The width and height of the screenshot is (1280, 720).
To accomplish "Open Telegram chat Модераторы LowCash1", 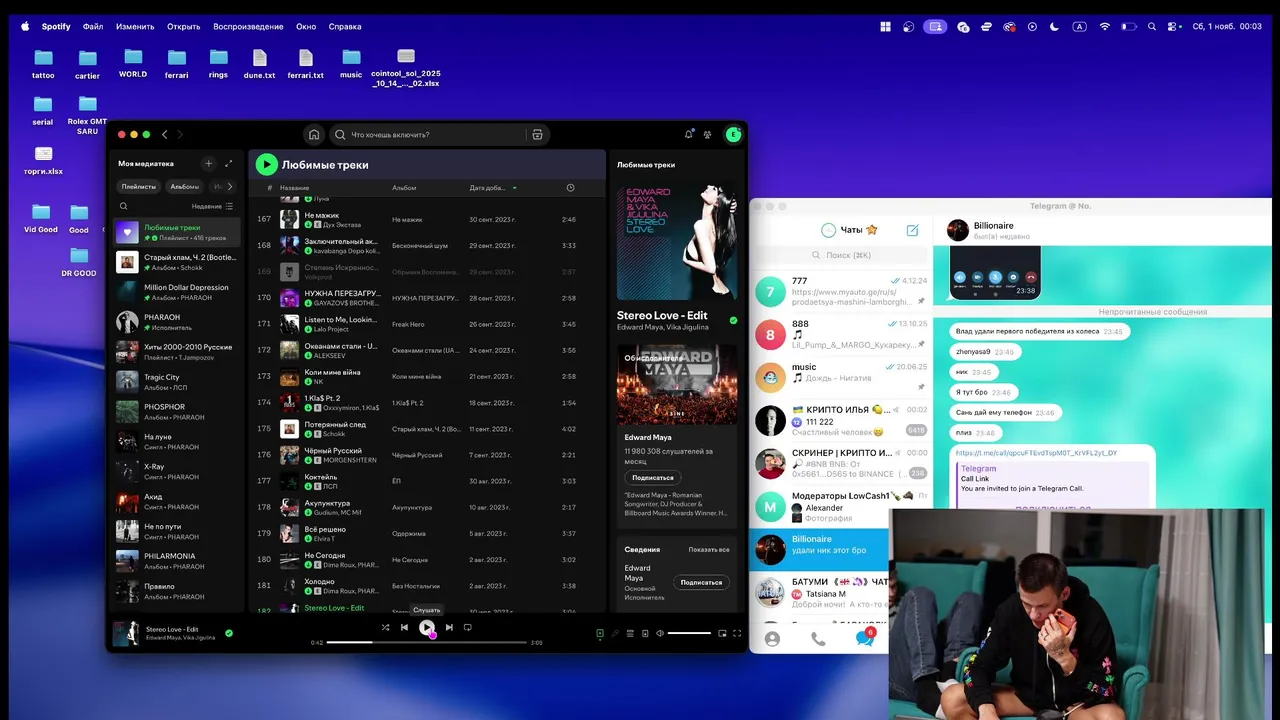I will (841, 507).
